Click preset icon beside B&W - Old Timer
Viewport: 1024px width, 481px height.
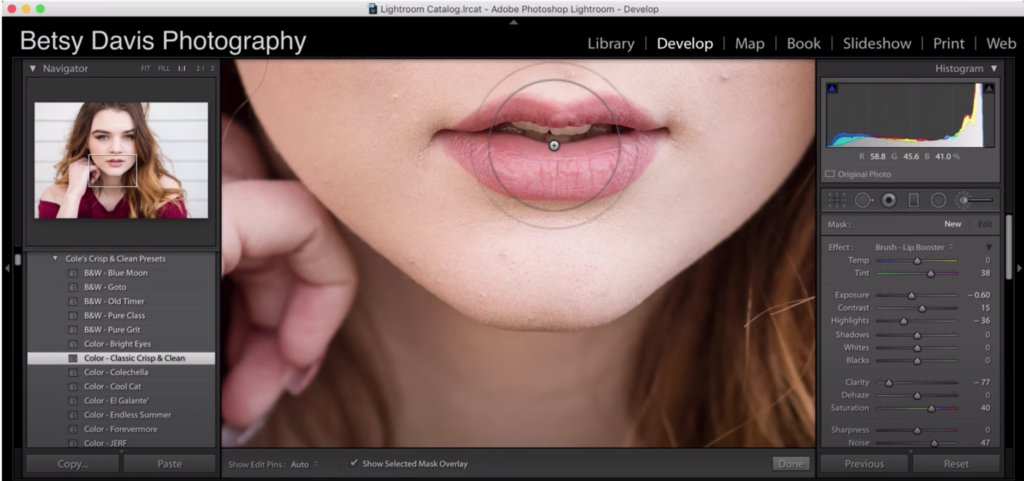click(73, 302)
